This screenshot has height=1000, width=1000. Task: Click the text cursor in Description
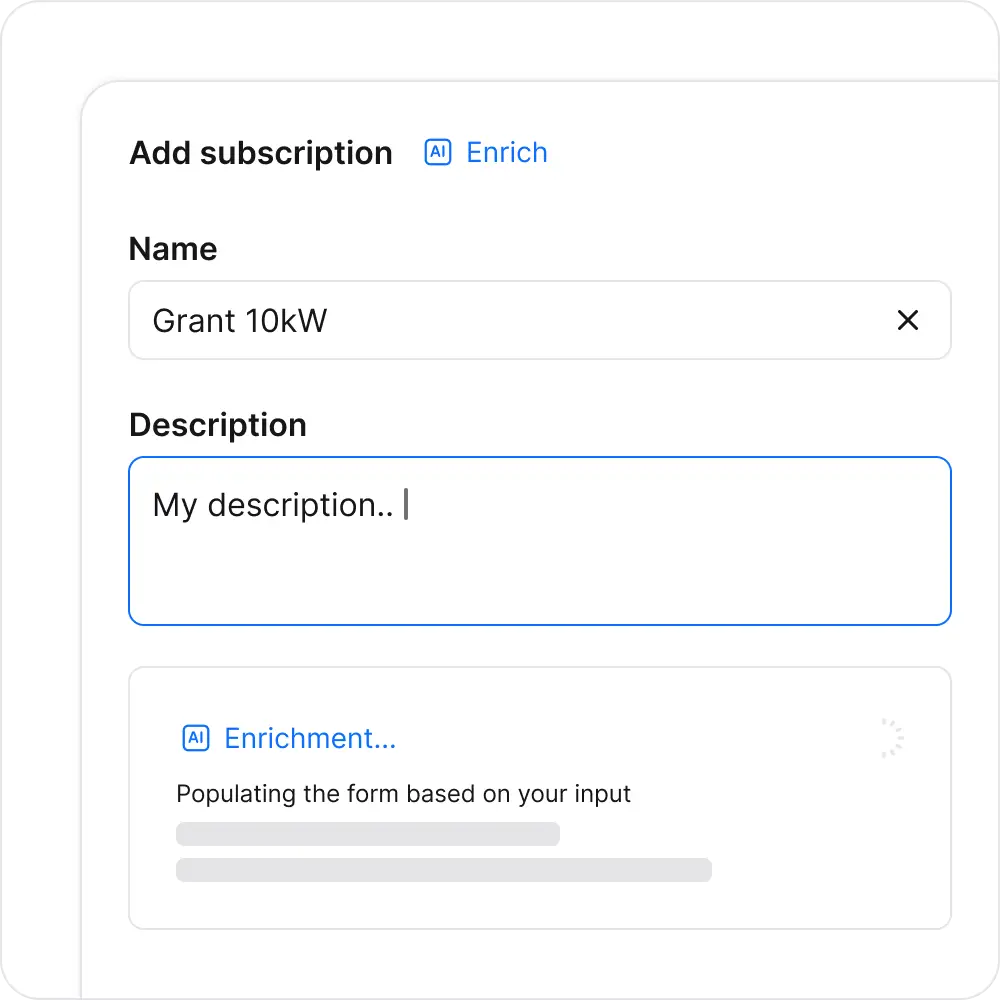405,505
